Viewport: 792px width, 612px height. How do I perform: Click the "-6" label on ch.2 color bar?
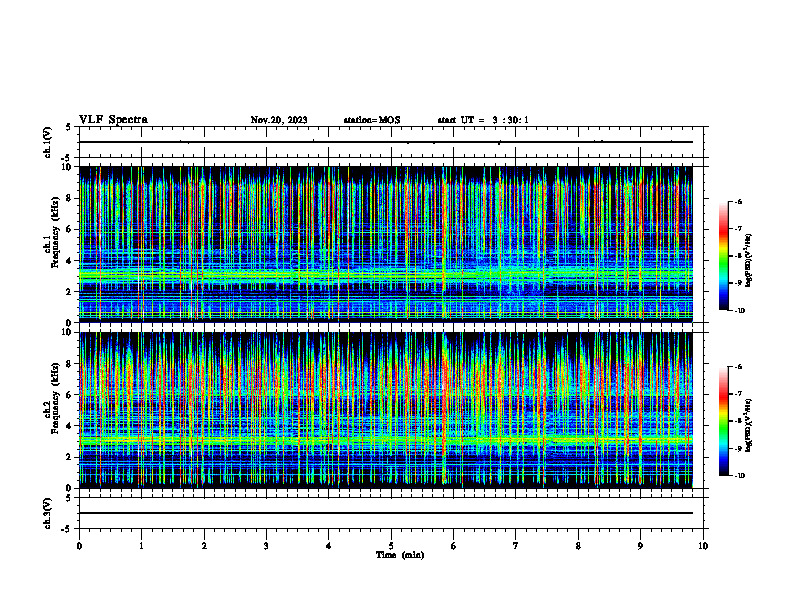(738, 367)
